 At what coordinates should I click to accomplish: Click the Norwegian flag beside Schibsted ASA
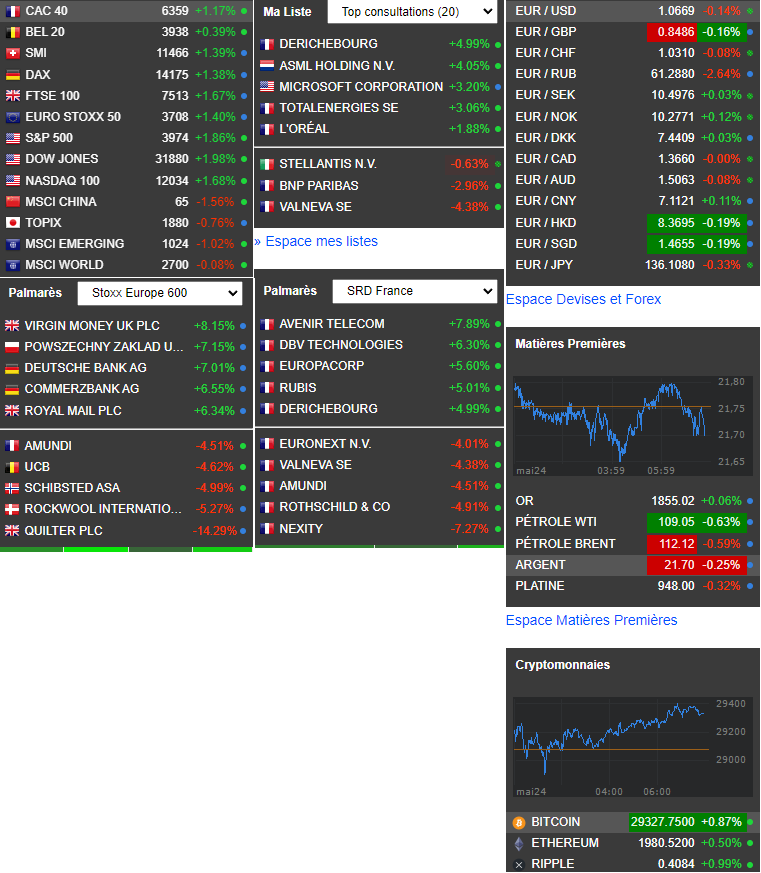(13, 488)
